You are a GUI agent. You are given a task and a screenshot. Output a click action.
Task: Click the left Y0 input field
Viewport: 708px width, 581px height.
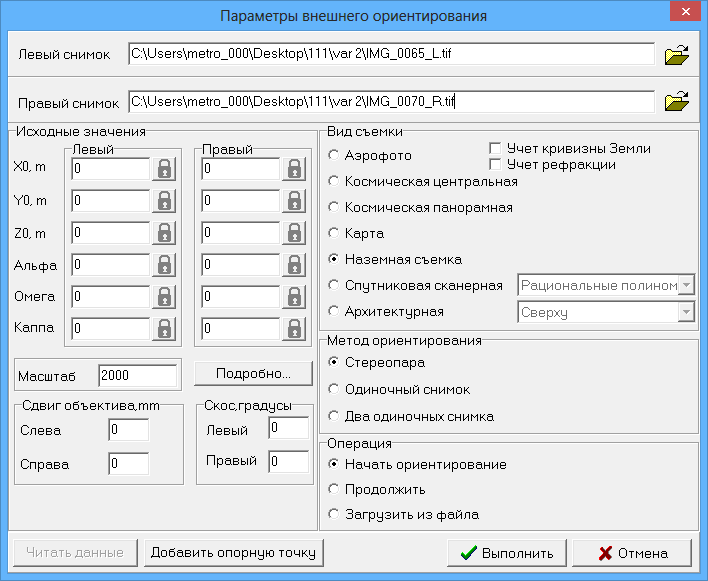(x=111, y=201)
